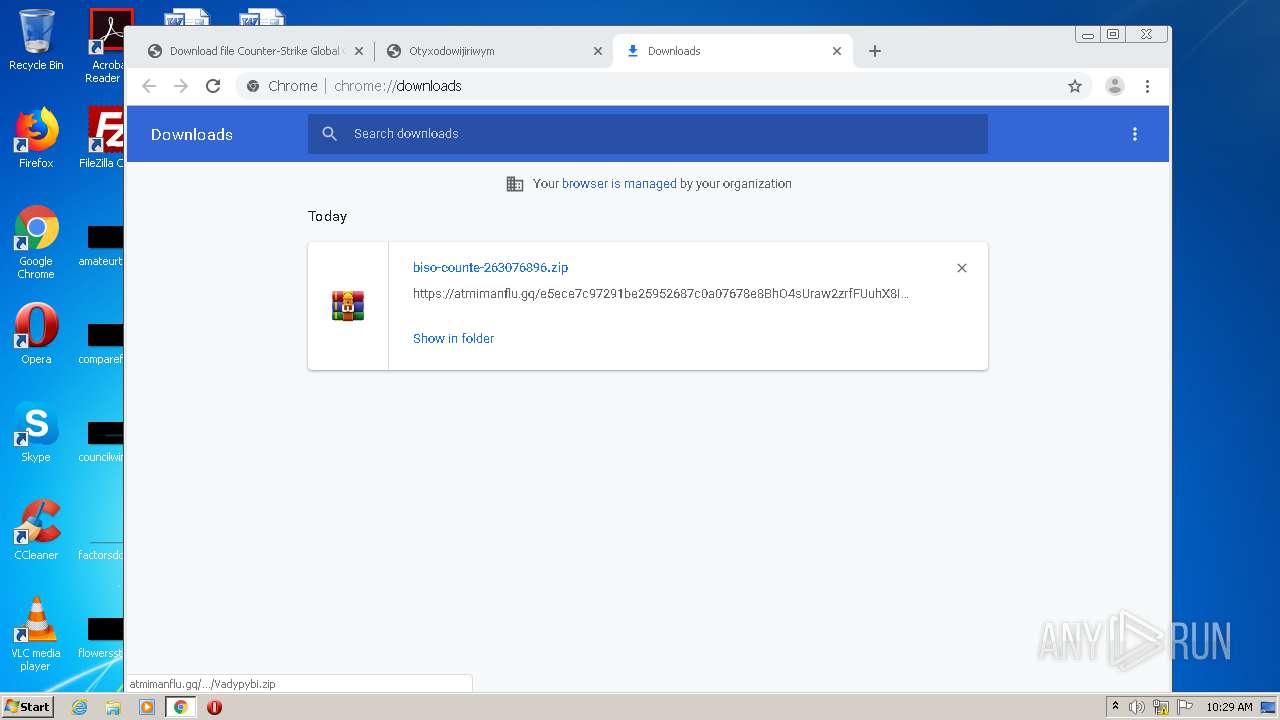Select the VLC media player desktop shortcut

(x=36, y=634)
